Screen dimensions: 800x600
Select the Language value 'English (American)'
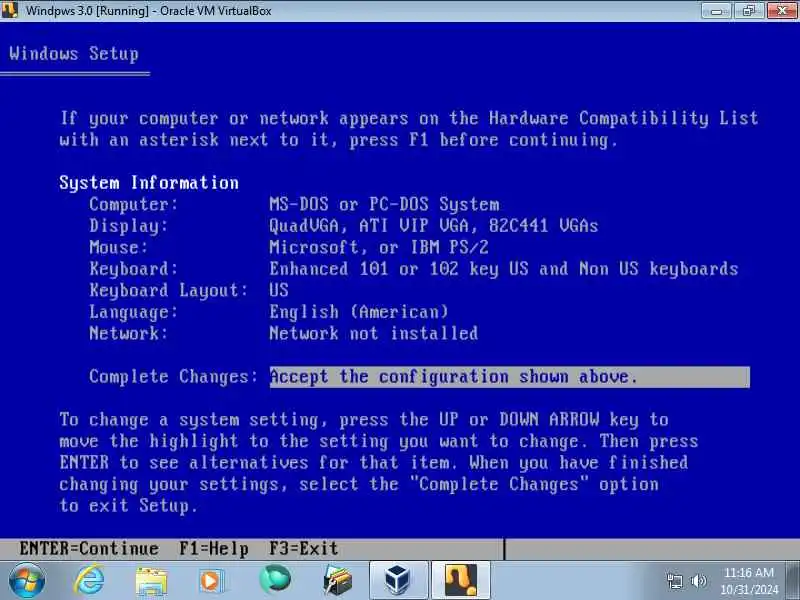click(x=359, y=312)
